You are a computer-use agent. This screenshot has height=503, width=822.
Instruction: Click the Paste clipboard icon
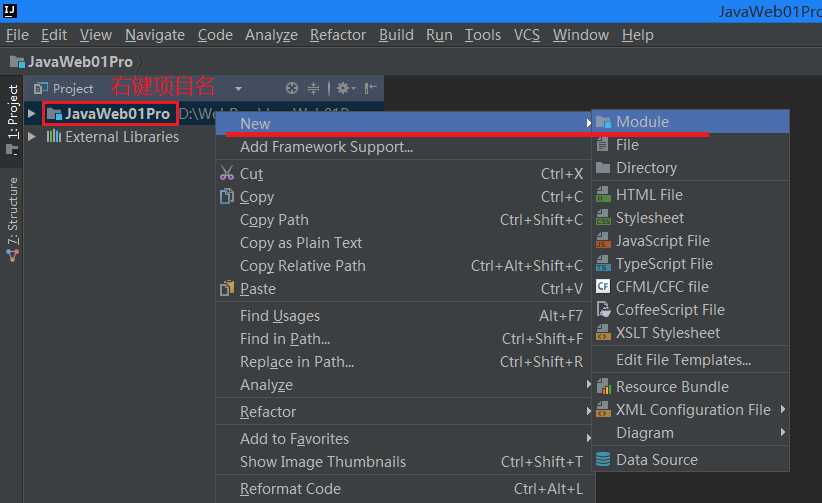point(226,288)
